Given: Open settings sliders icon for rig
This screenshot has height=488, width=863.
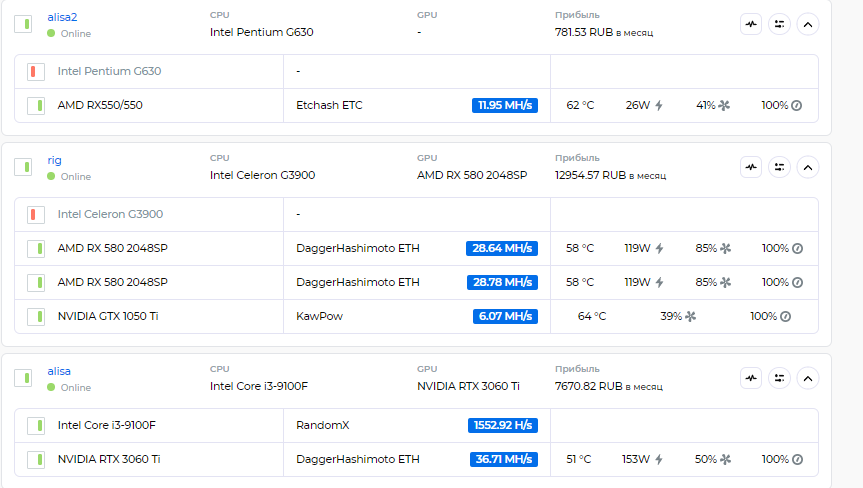Looking at the screenshot, I should 779,167.
